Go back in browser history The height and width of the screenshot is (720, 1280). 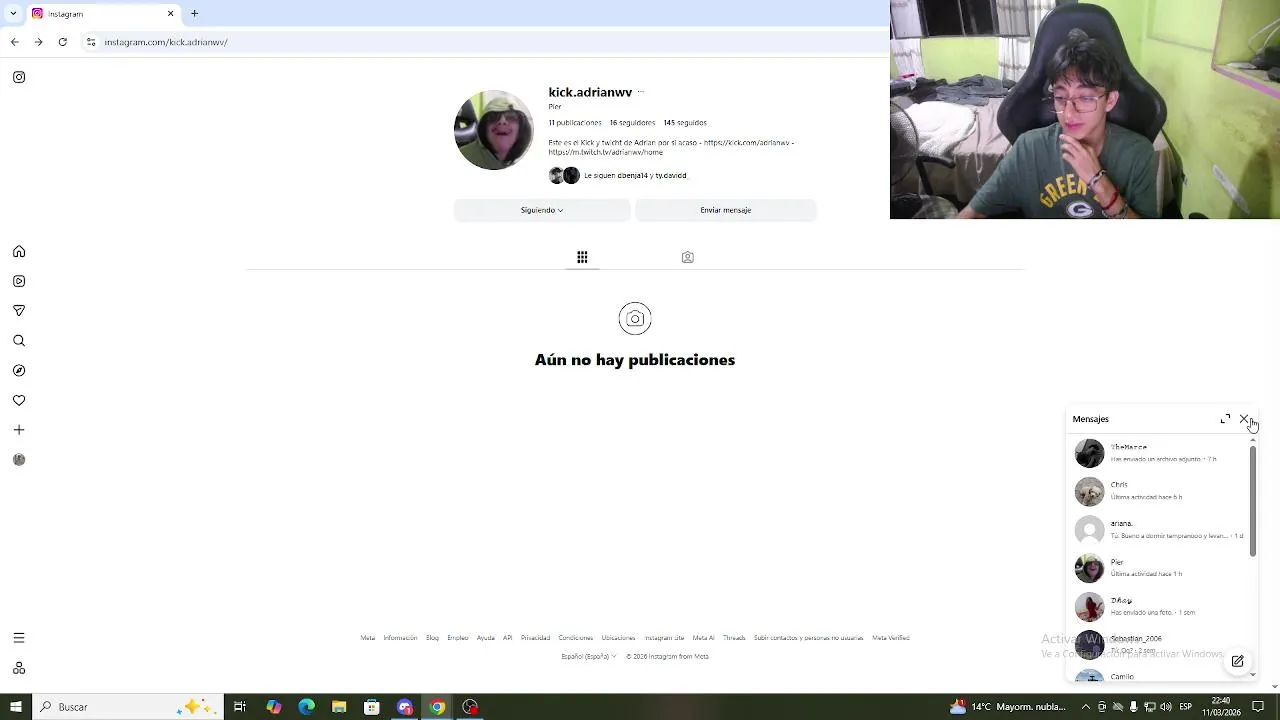14,42
